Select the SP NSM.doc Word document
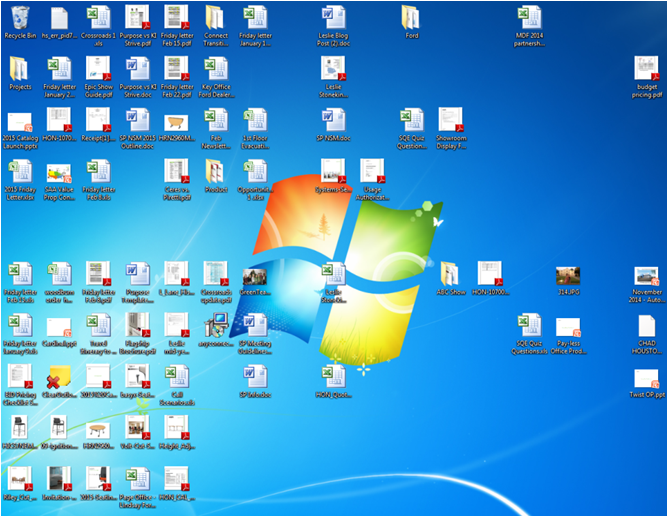Screen dimensions: 668x517 click(332, 122)
